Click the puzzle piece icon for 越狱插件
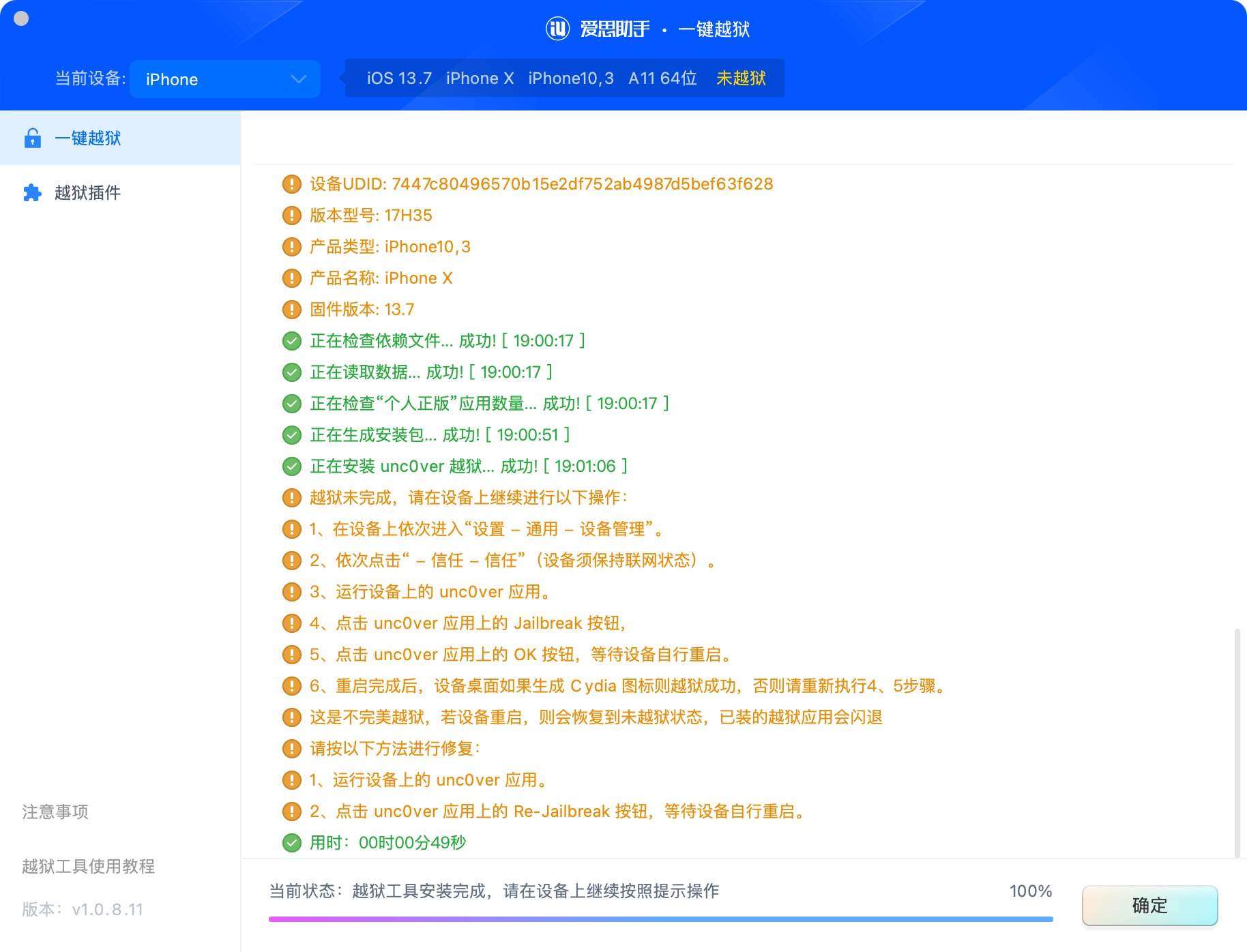This screenshot has height=952, width=1247. tap(32, 193)
